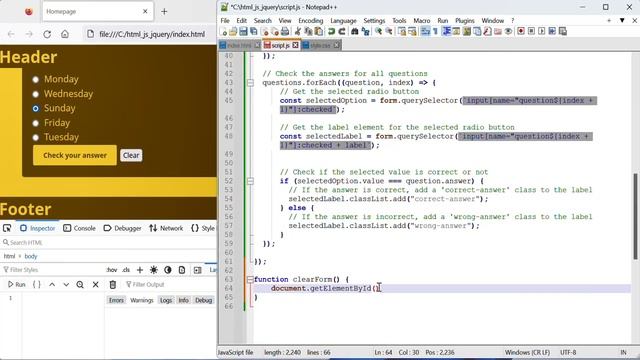Clear console output with the trash icon
This screenshot has height=360, width=640.
coord(113,284)
